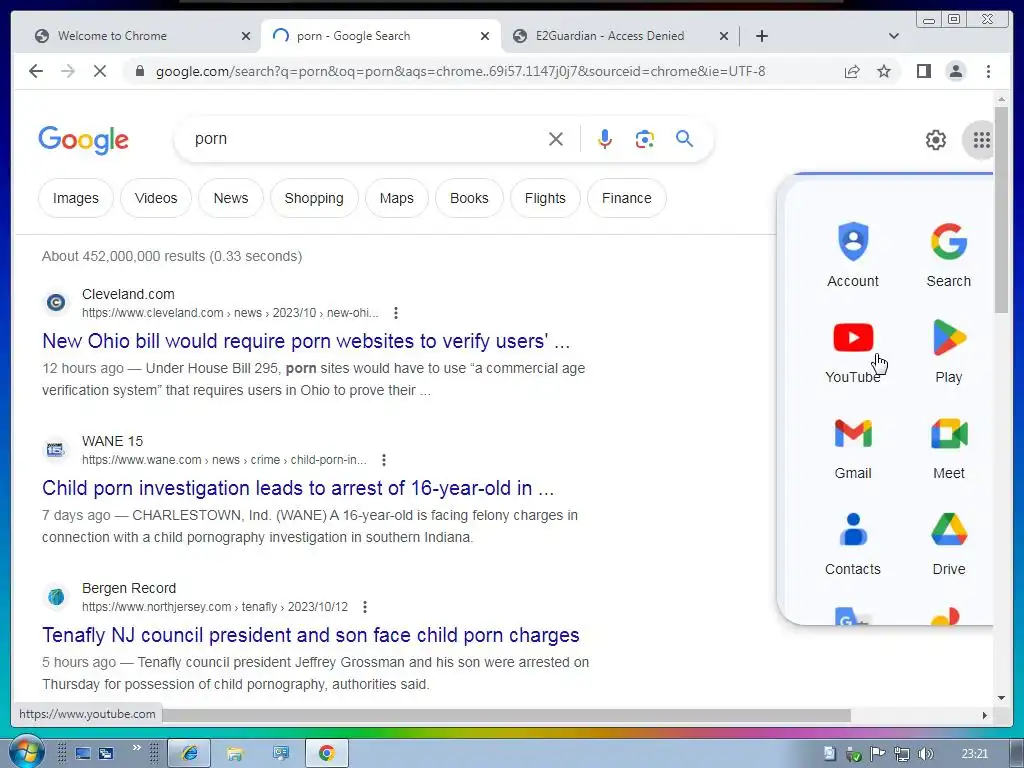Click the Bergen Record site name
The width and height of the screenshot is (1024, 768).
129,588
